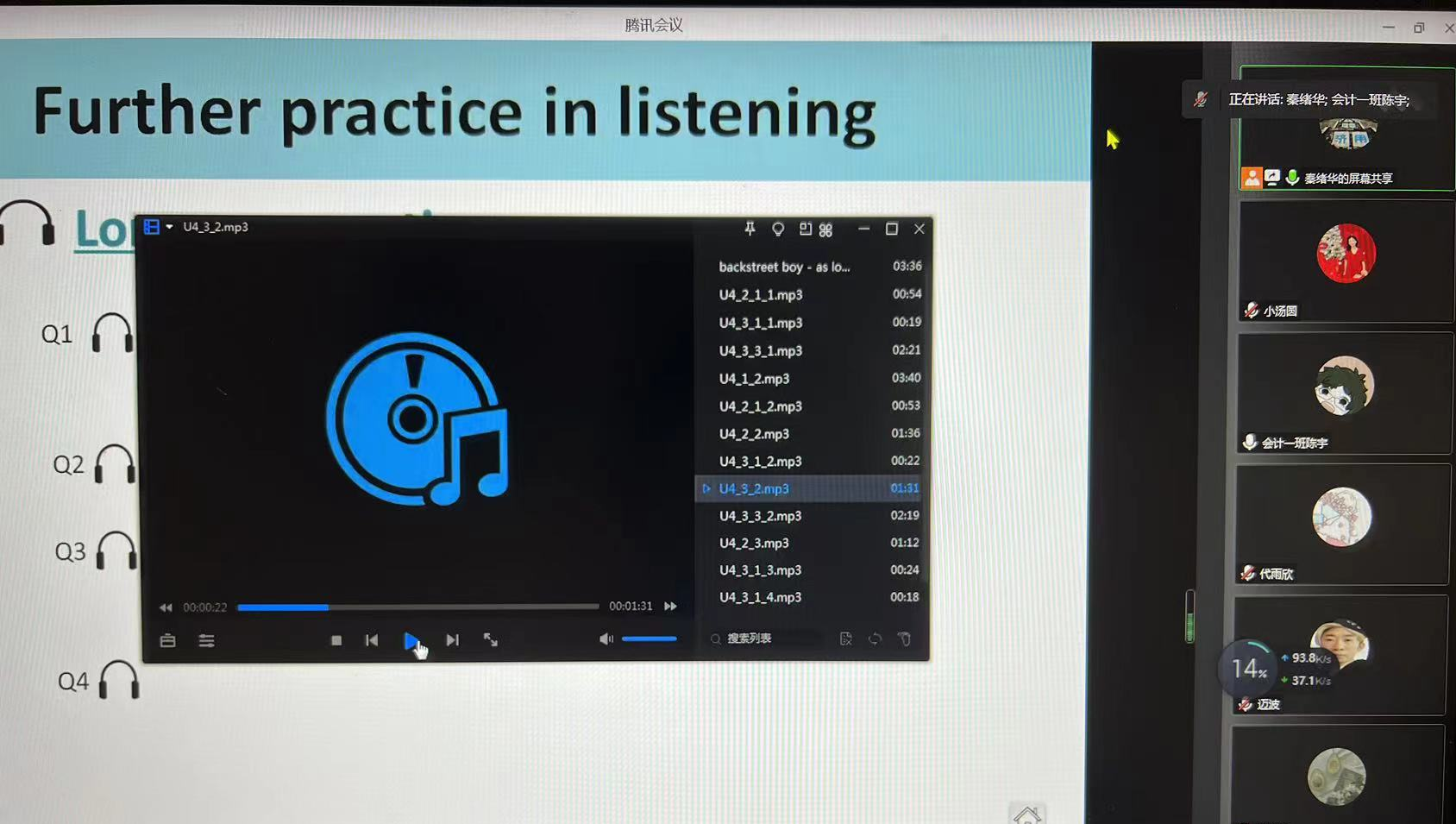Click the lightbulb icon in player title bar
This screenshot has width=1456, height=824.
pos(778,229)
